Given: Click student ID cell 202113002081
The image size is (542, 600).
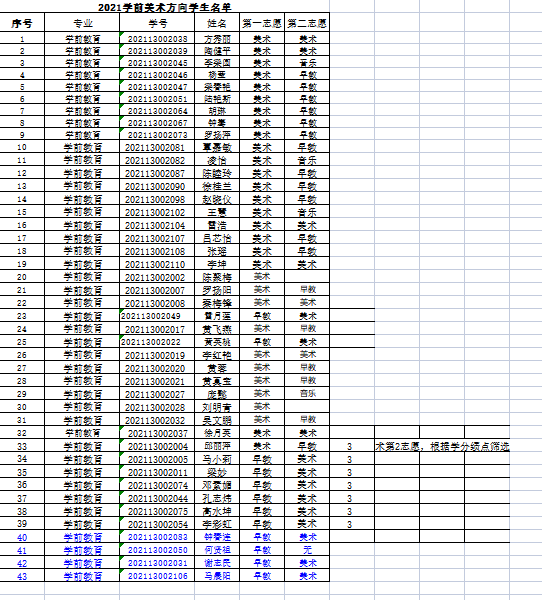Looking at the screenshot, I should pyautogui.click(x=157, y=147).
